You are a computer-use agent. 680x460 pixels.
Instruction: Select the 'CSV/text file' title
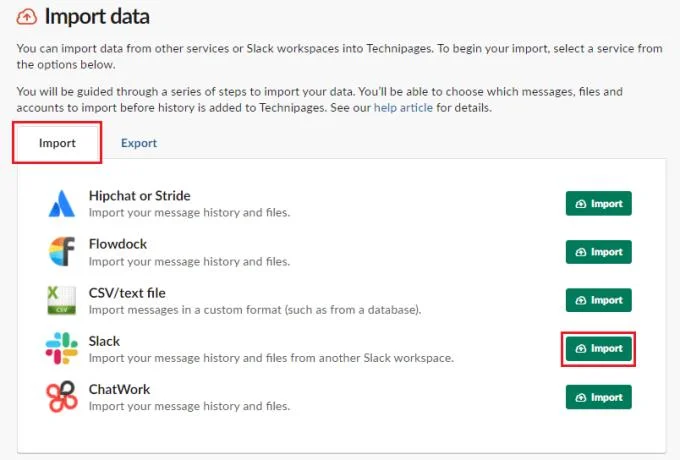click(127, 293)
